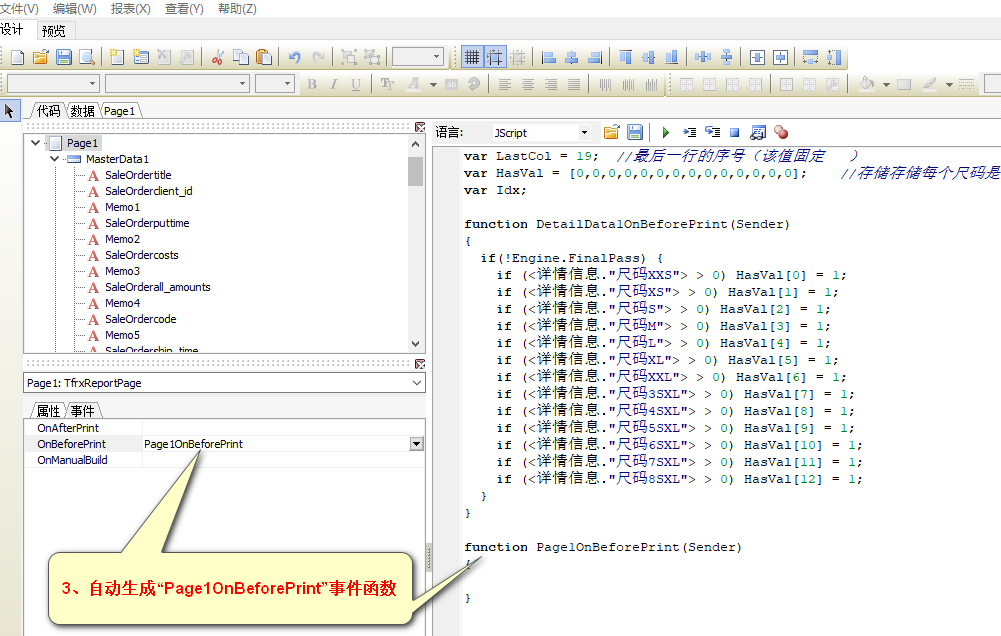1001x636 pixels.
Task: Switch to the 数据 tab
Action: 82,111
